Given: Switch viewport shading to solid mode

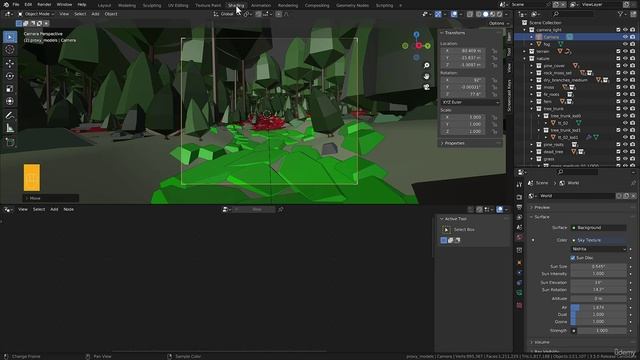Looking at the screenshot, I should [485, 14].
